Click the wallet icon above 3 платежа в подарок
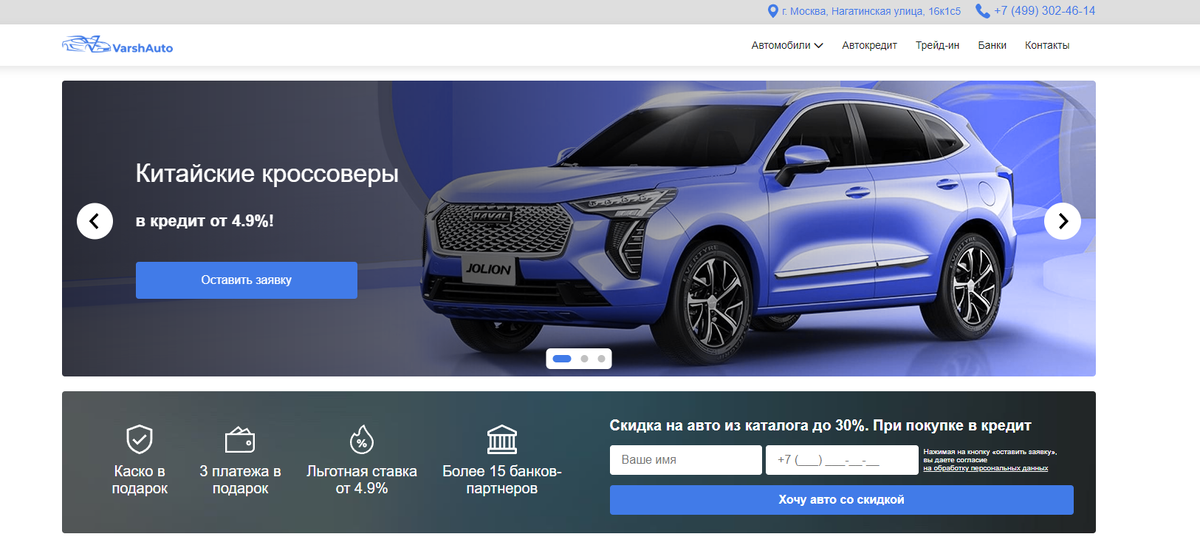This screenshot has width=1200, height=551. pyautogui.click(x=240, y=439)
